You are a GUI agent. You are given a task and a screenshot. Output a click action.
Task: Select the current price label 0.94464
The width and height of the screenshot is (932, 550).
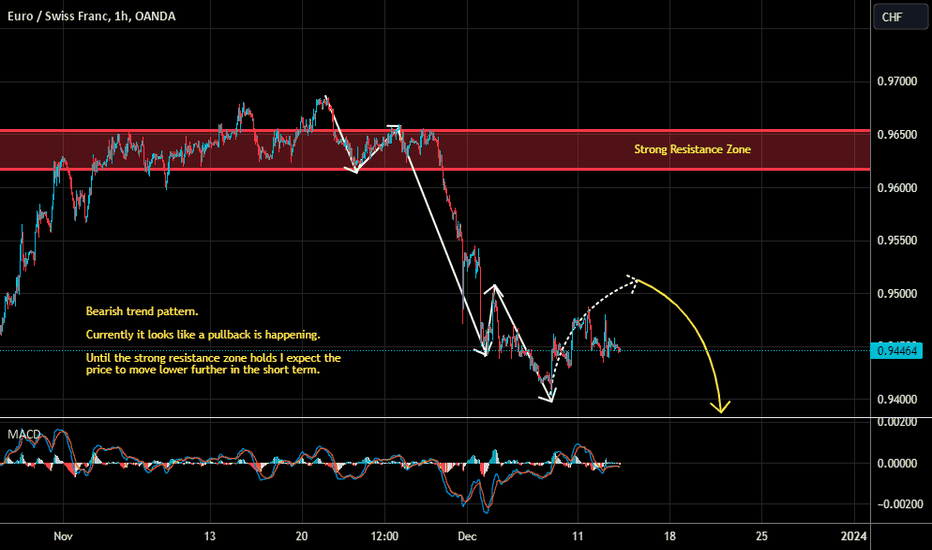tap(897, 351)
